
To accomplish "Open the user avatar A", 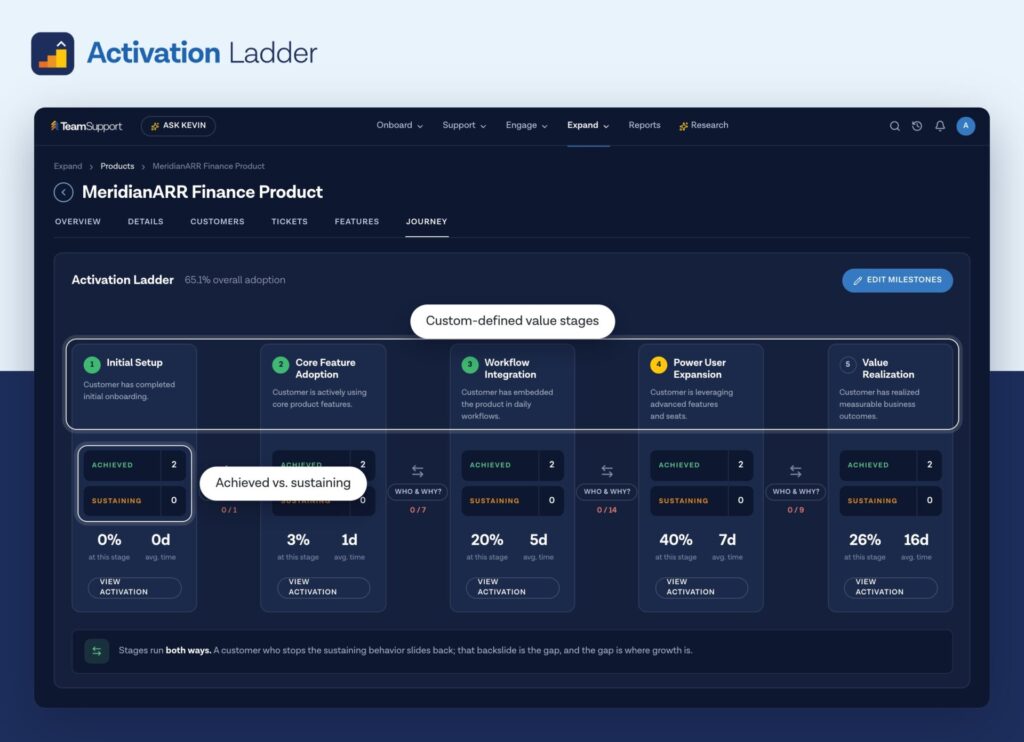I will 966,126.
